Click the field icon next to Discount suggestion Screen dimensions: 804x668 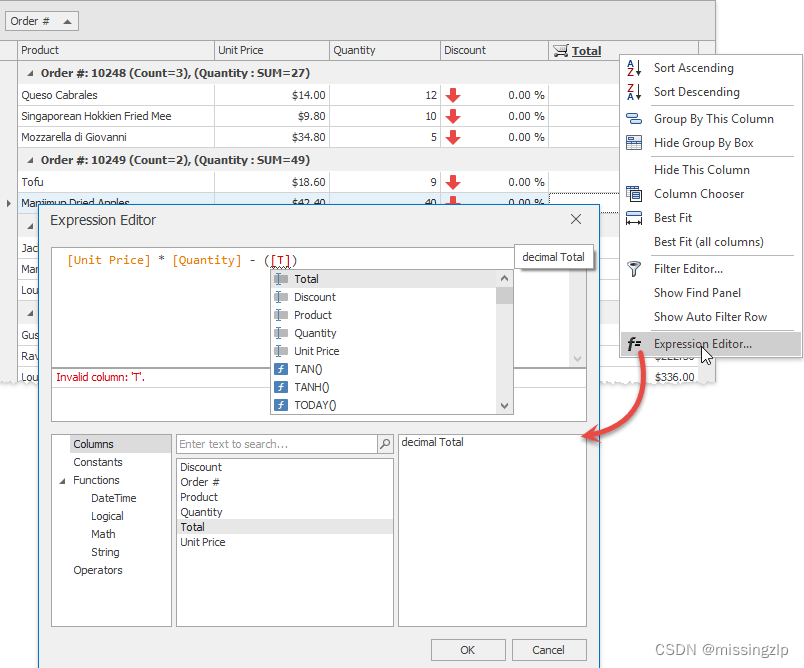tap(281, 297)
